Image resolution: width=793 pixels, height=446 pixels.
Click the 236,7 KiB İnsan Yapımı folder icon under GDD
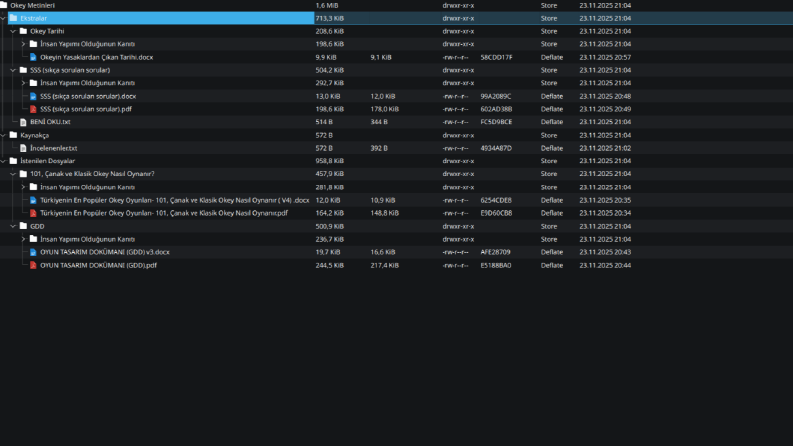[33, 239]
